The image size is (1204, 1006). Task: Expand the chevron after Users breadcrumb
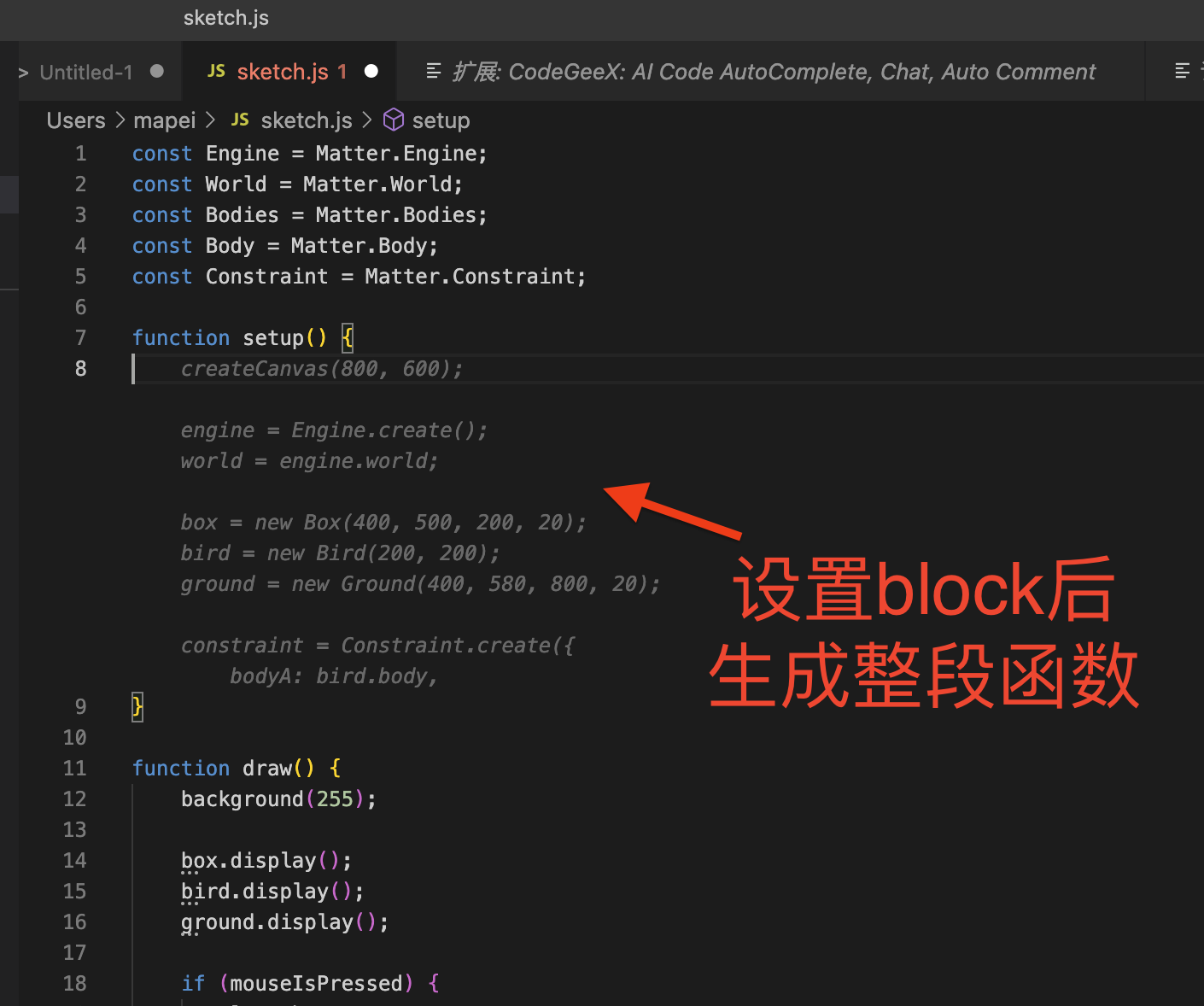120,120
